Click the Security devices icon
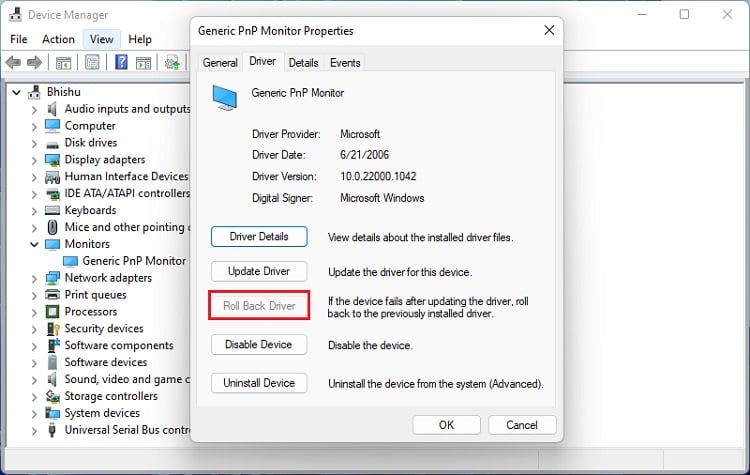 [x=53, y=329]
